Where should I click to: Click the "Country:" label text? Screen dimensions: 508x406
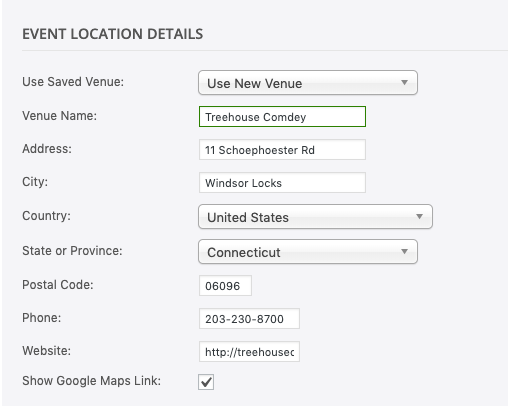coord(46,216)
